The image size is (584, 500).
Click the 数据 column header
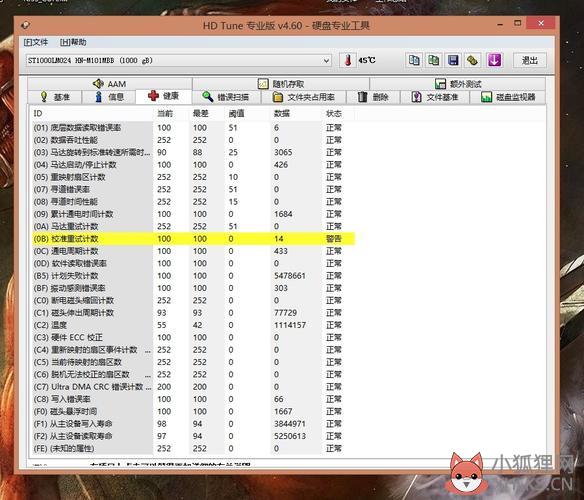coord(297,113)
